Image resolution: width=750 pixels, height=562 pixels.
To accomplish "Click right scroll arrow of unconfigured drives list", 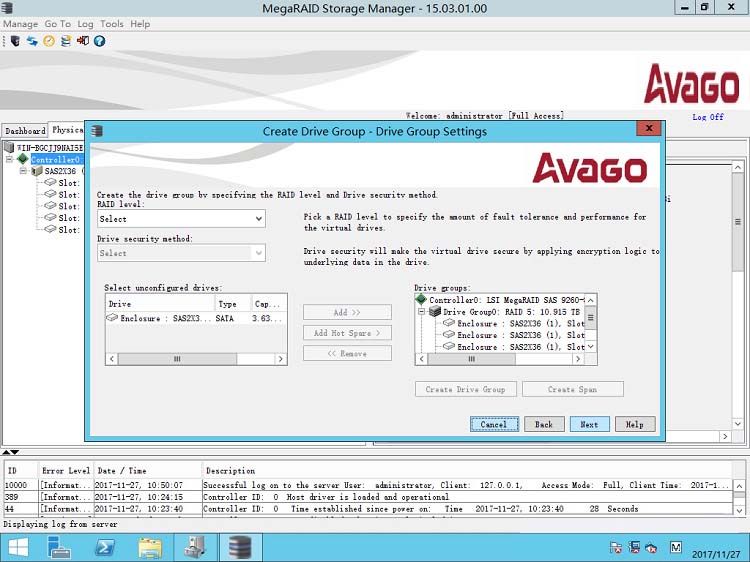I will (281, 359).
